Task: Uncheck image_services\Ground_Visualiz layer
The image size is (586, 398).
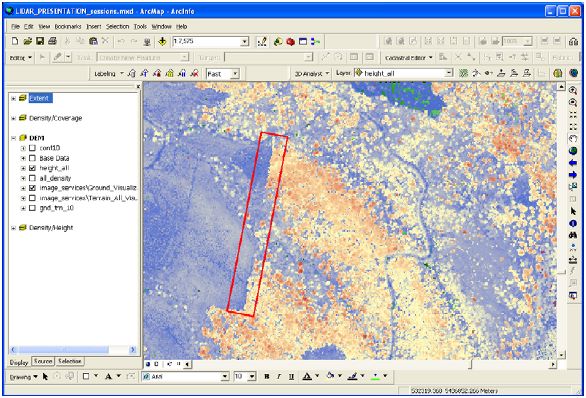Action: coord(33,188)
